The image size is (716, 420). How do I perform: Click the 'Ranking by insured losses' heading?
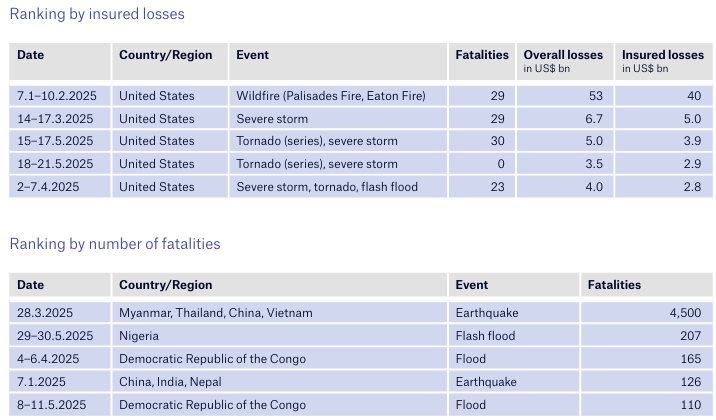point(97,14)
